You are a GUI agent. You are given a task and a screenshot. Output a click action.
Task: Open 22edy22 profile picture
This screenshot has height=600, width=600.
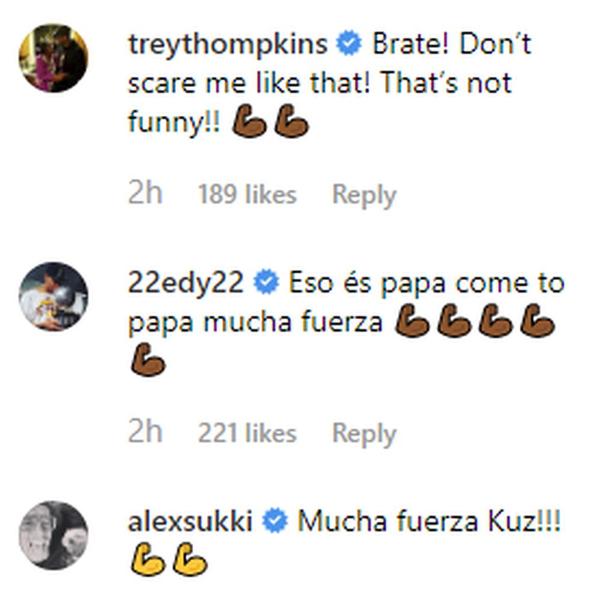coord(53,297)
